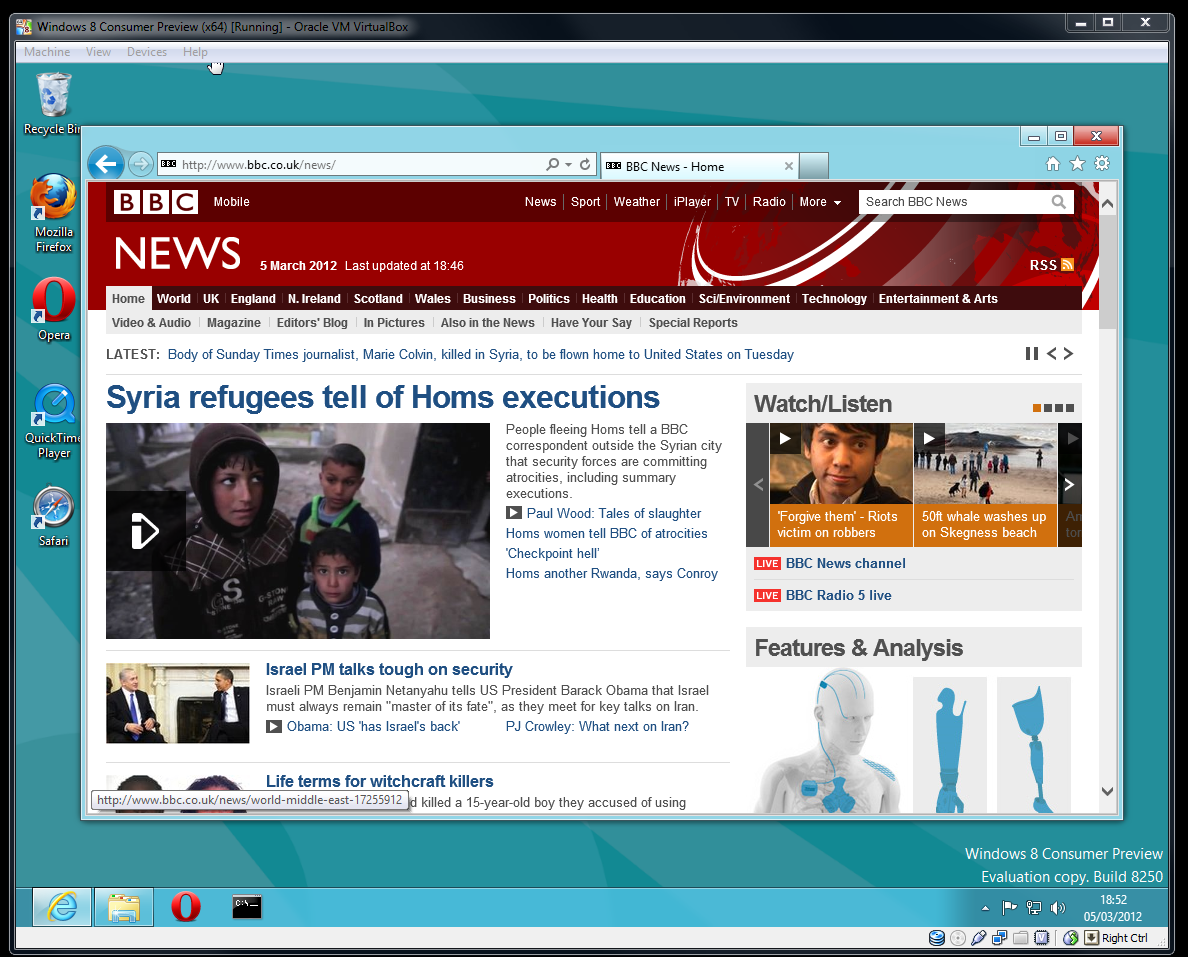This screenshot has height=957, width=1188.
Task: Open the IE Home icon
Action: (x=1052, y=164)
